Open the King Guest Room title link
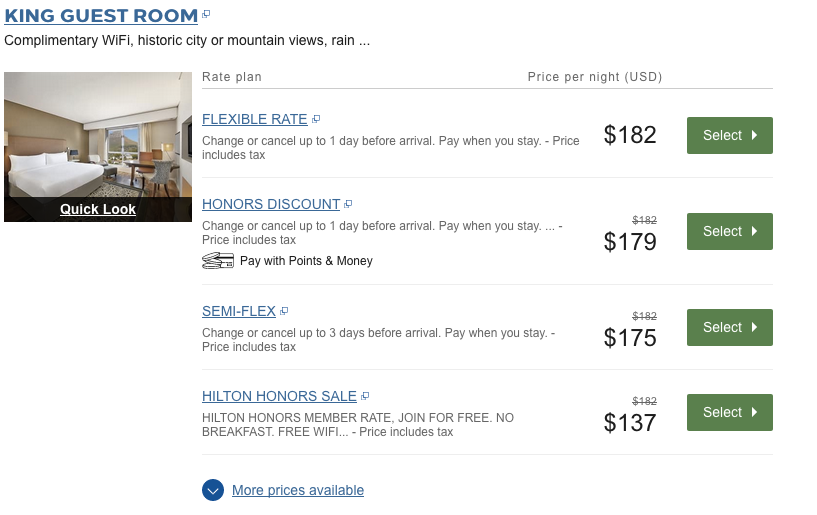Screen dimensions: 817x515 [x=101, y=16]
